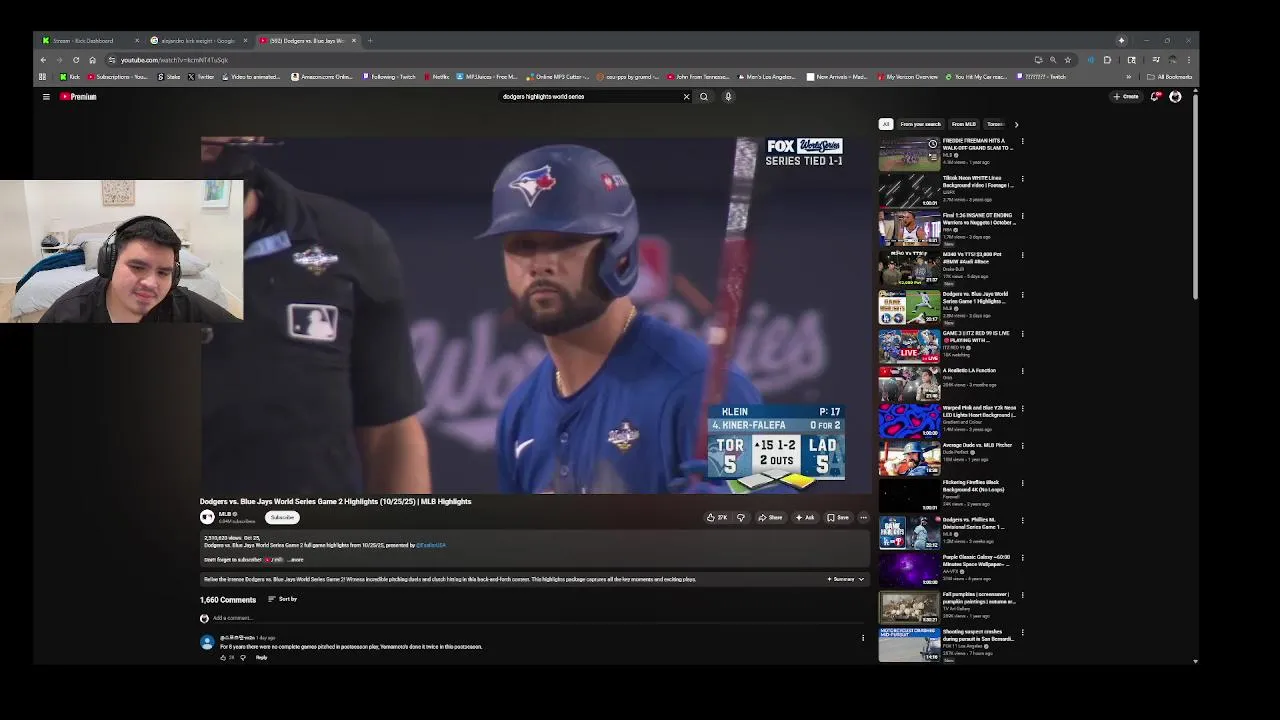Clear the YouTube search box text

coord(686,97)
